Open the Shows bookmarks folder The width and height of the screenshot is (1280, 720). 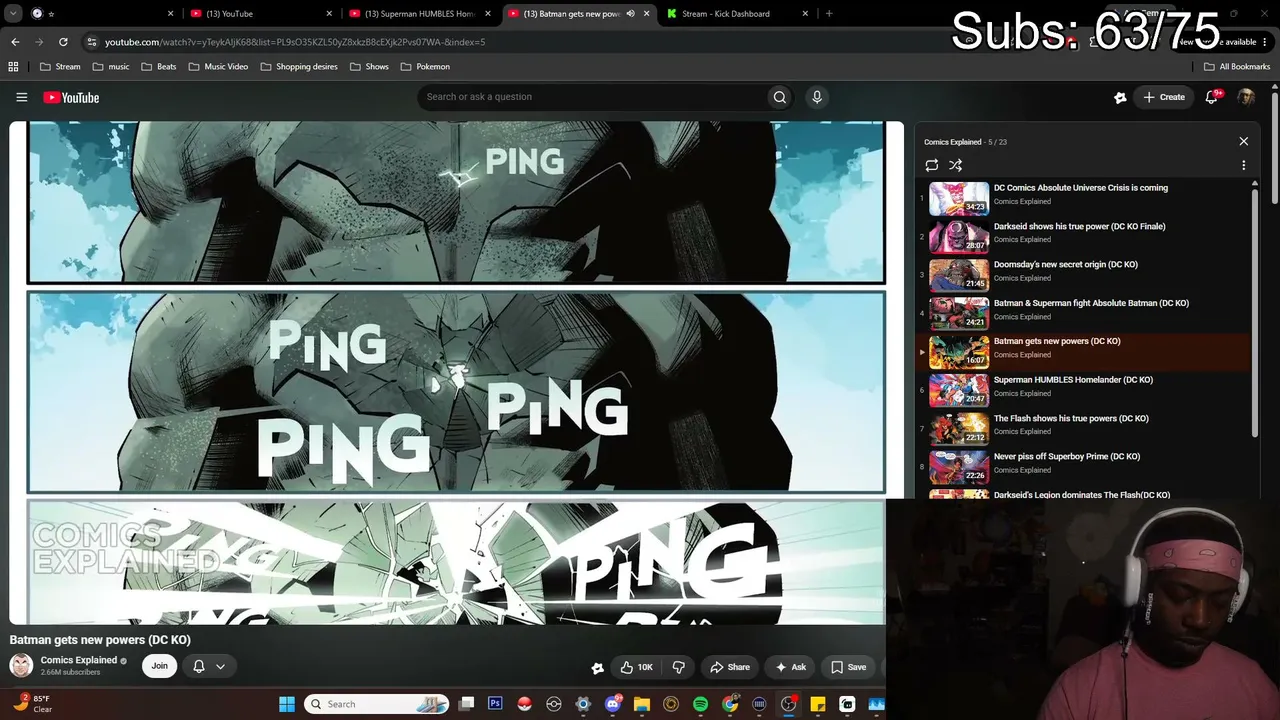[x=369, y=66]
